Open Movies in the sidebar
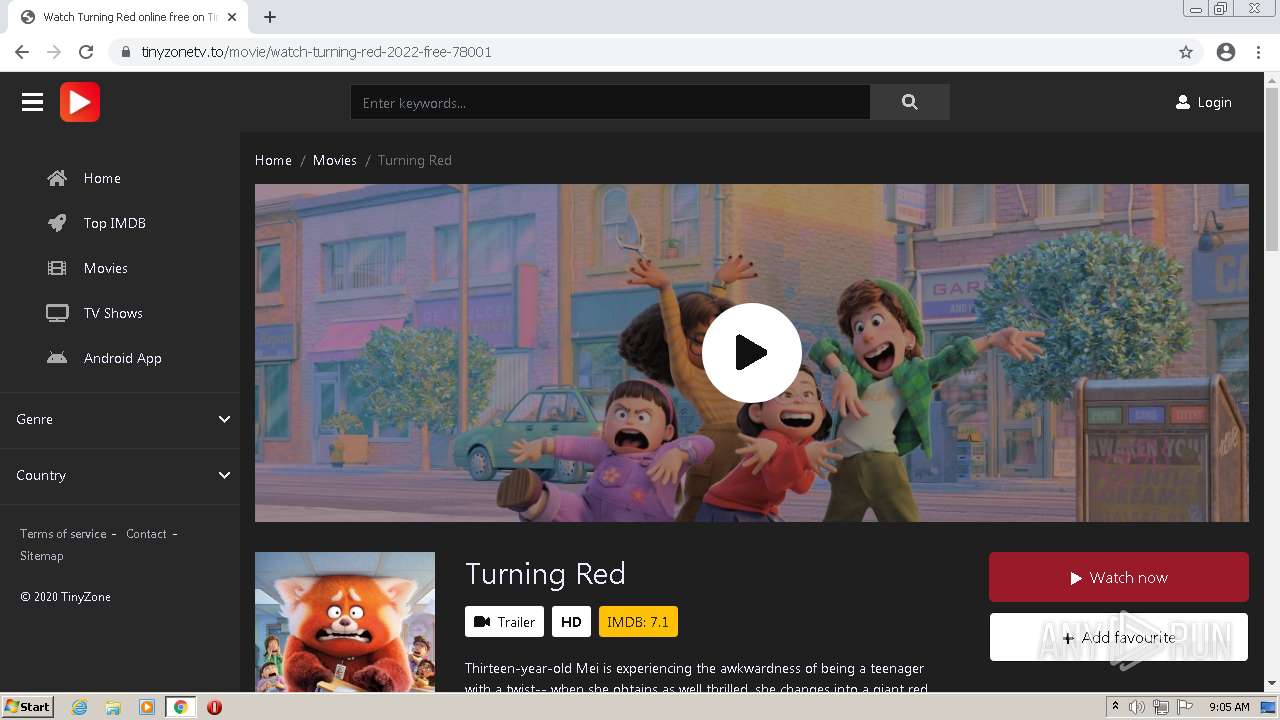Screen dimensions: 1280x720 tap(106, 268)
